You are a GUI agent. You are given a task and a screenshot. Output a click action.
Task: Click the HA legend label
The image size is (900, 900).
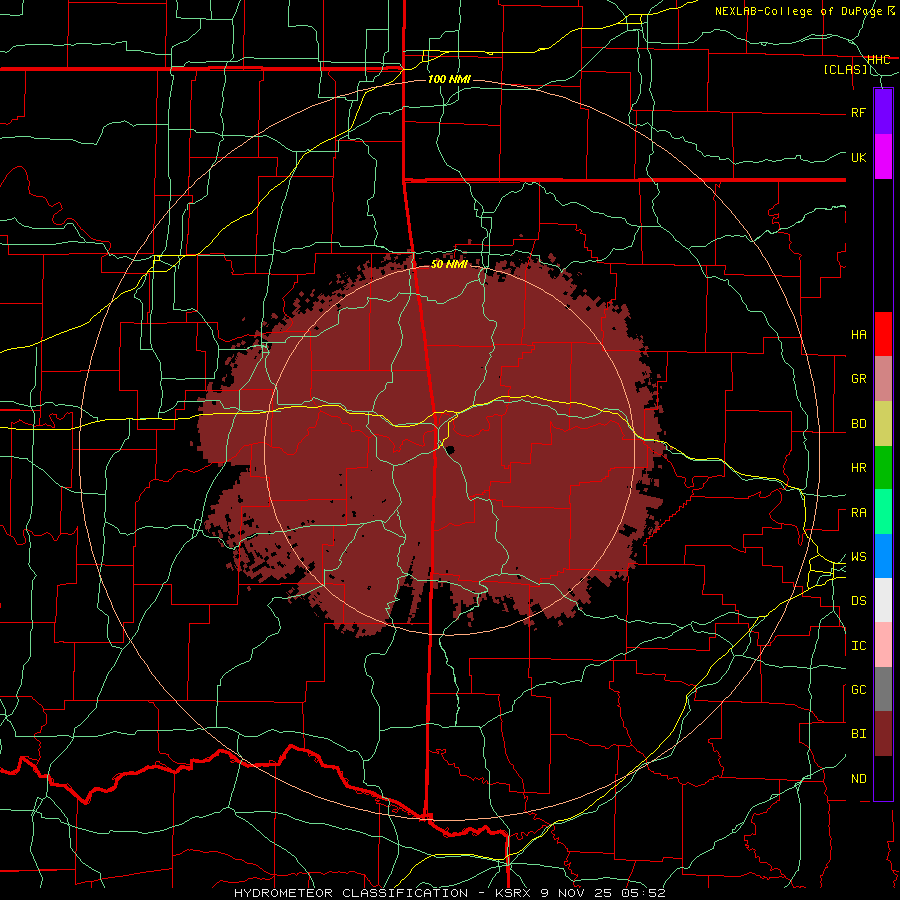858,335
